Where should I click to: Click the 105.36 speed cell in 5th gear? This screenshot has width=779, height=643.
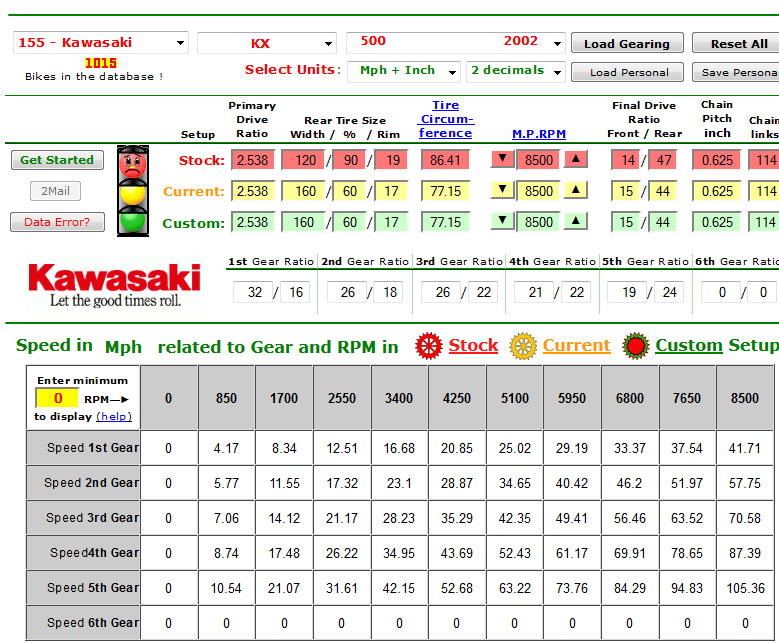pyautogui.click(x=744, y=588)
